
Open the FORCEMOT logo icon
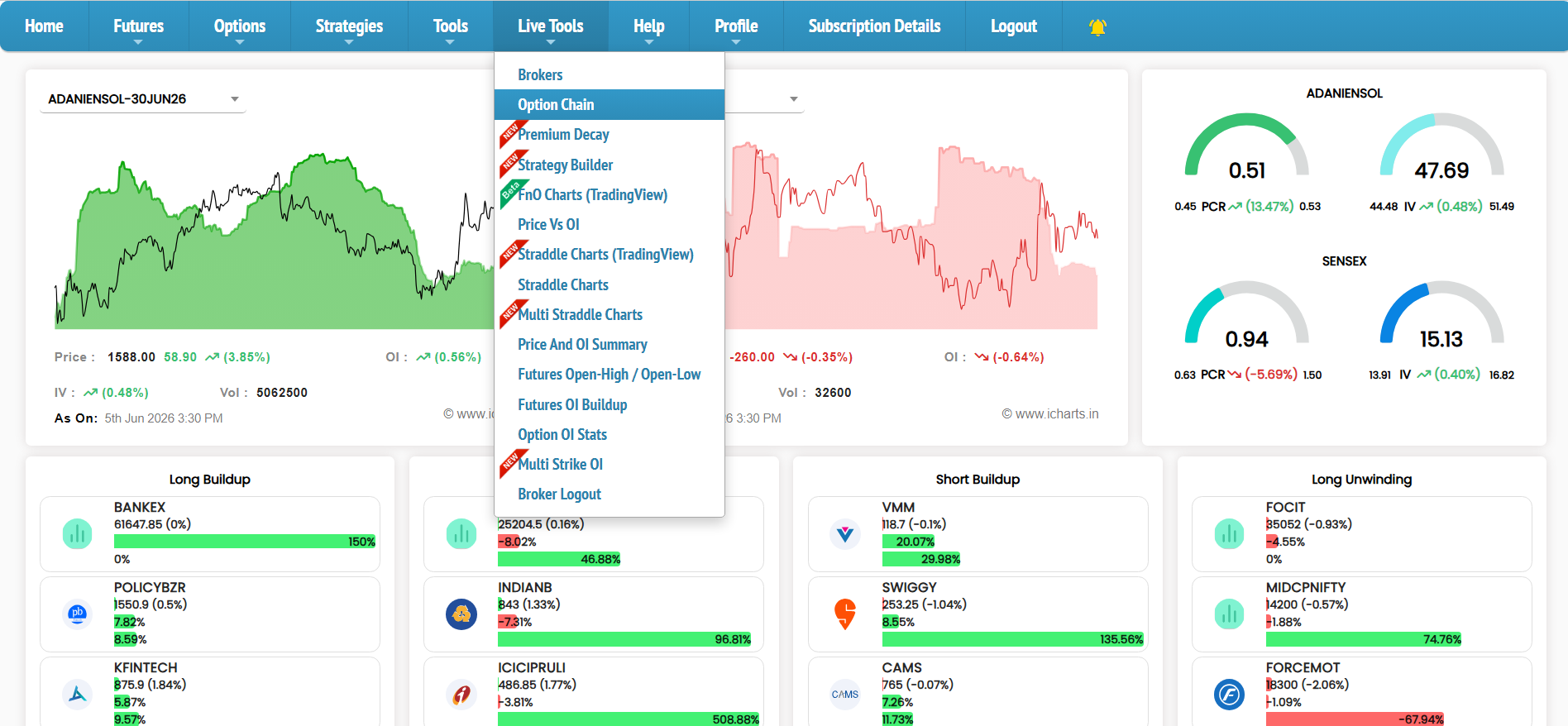(1229, 695)
